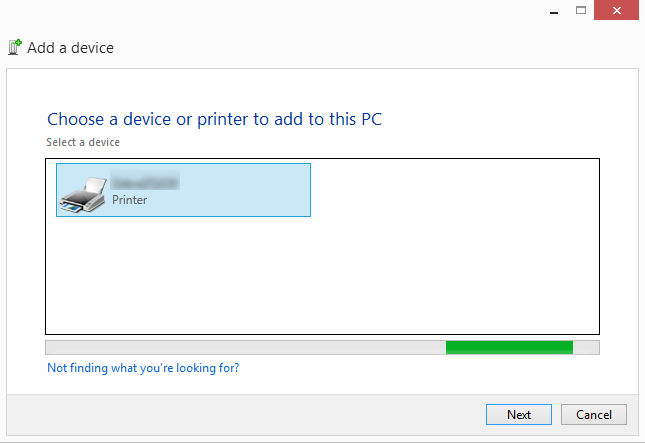Viewport: 645px width, 443px height.
Task: Click the 'Select a device' label
Action: point(83,143)
